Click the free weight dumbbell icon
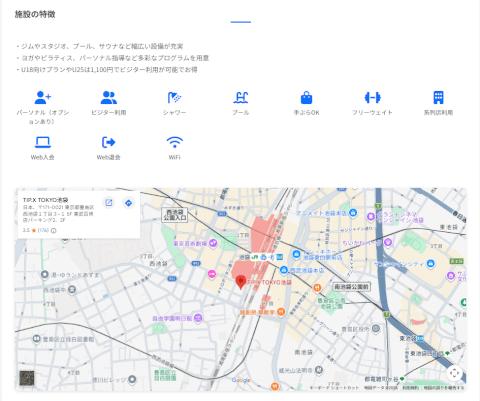Viewport: 480px width, 401px height. click(372, 98)
